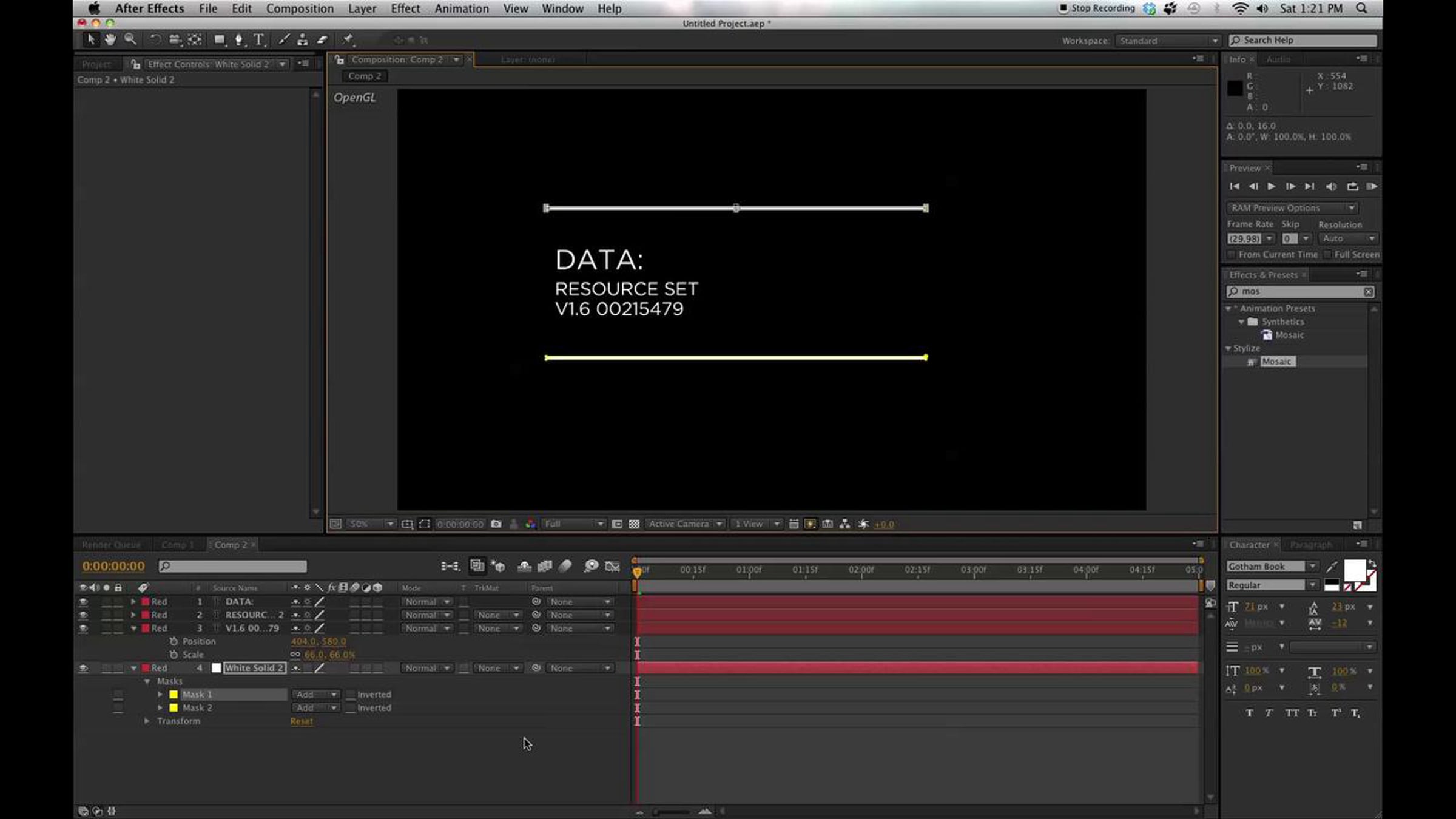Check the From Current Time option

click(x=1231, y=255)
